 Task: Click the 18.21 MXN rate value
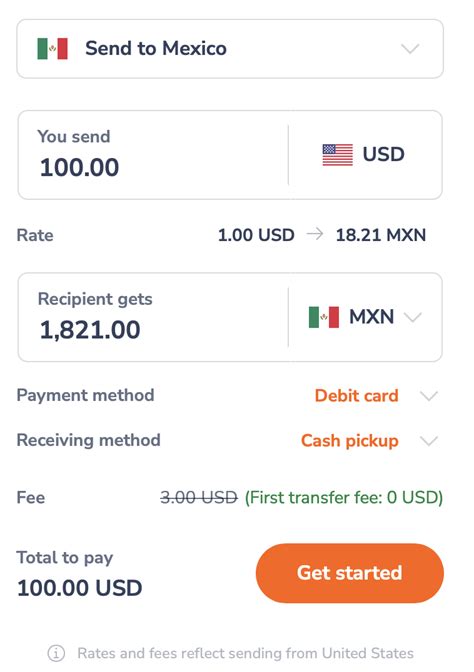381,235
